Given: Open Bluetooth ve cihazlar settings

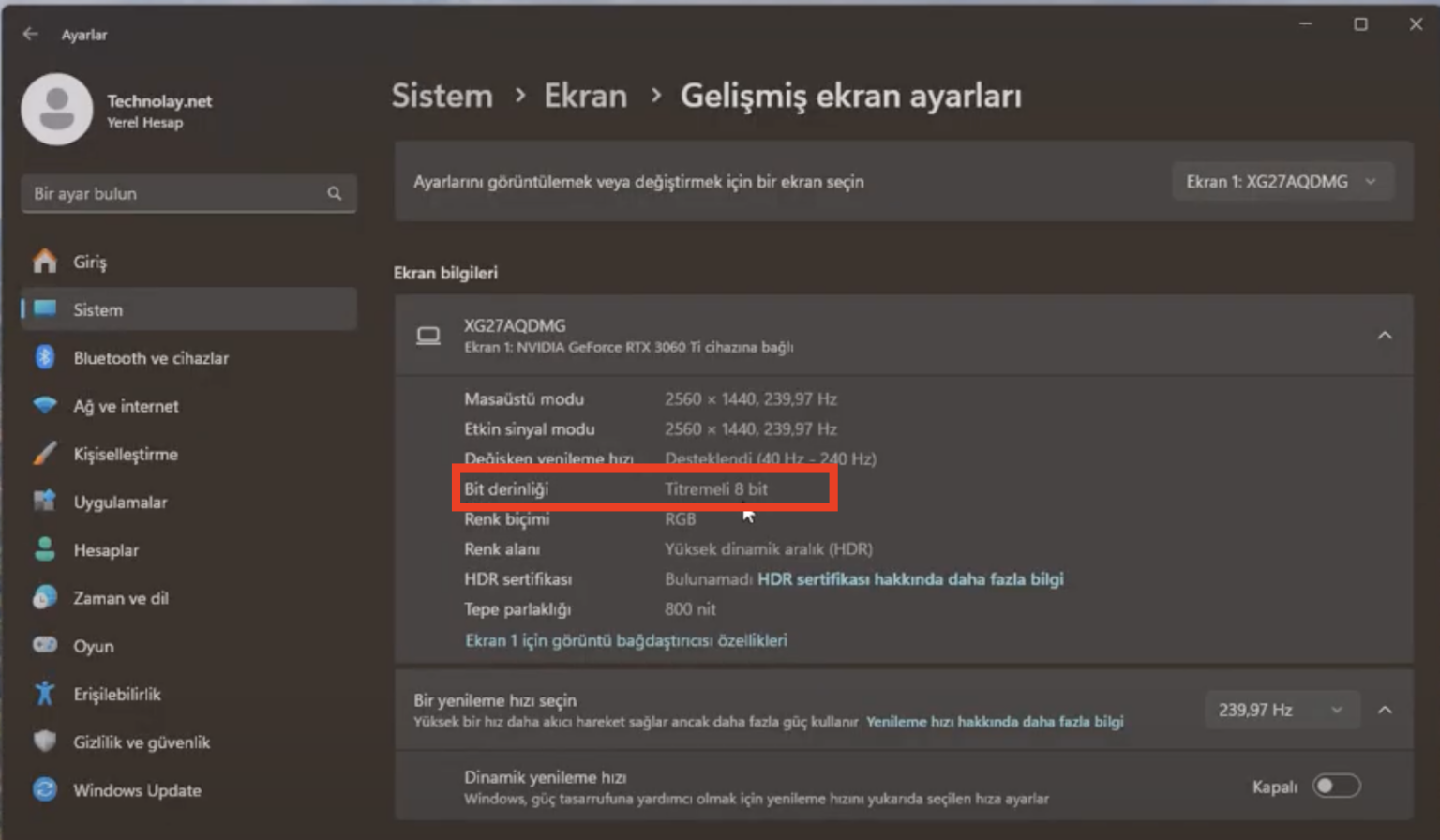Looking at the screenshot, I should coord(45,357).
